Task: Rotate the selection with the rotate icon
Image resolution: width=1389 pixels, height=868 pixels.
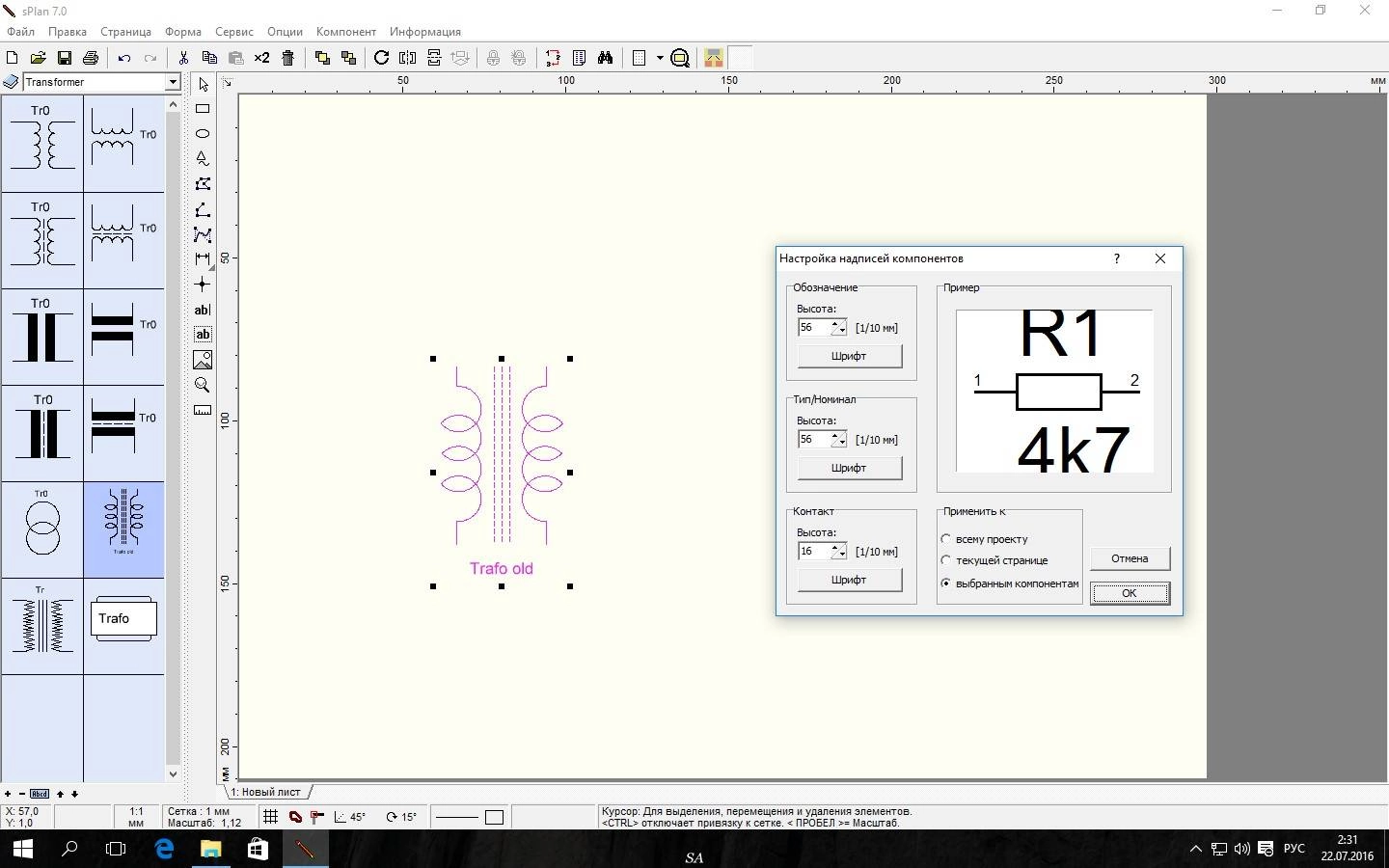Action: (x=381, y=58)
